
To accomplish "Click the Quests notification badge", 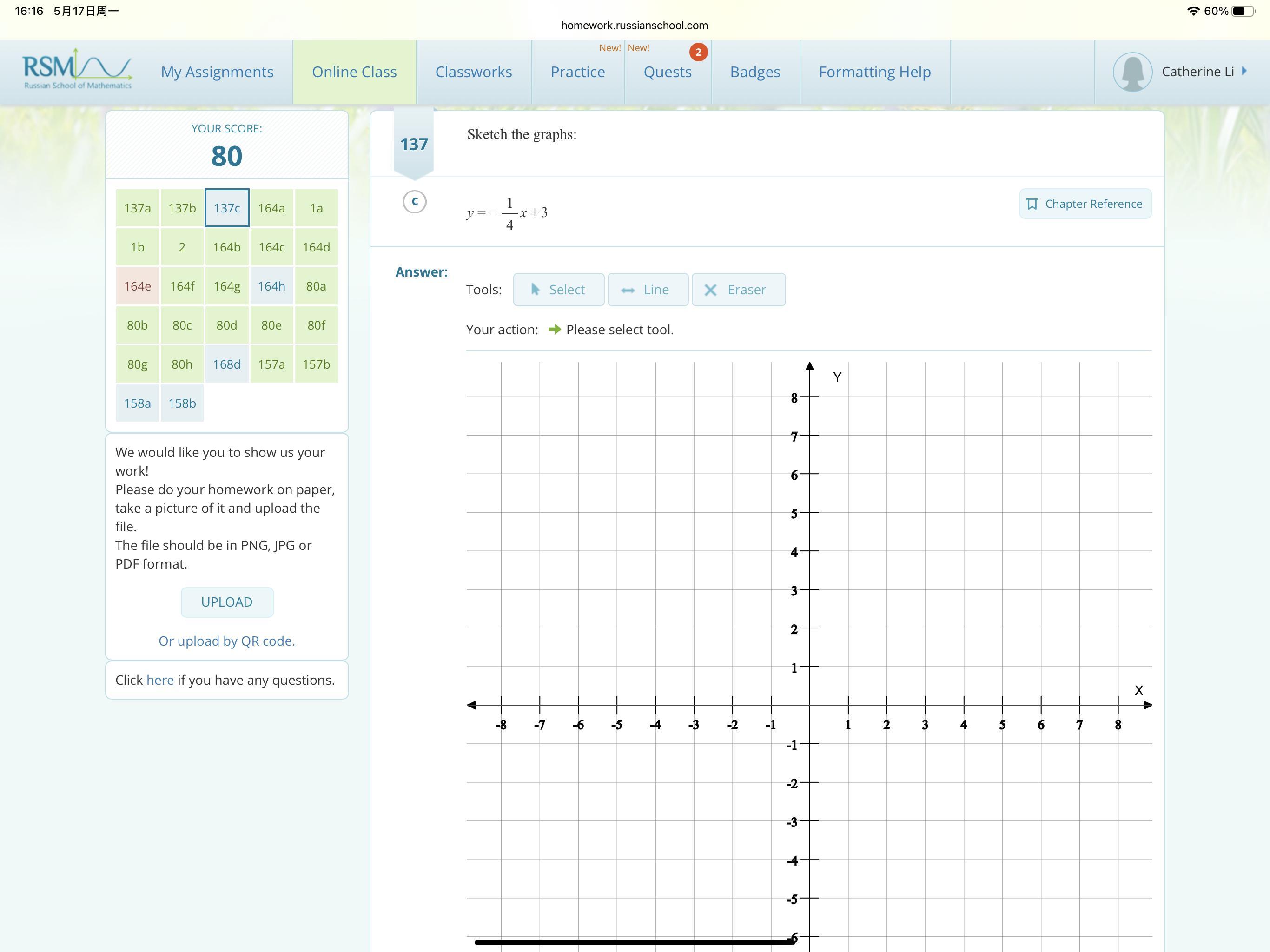I will click(x=698, y=52).
